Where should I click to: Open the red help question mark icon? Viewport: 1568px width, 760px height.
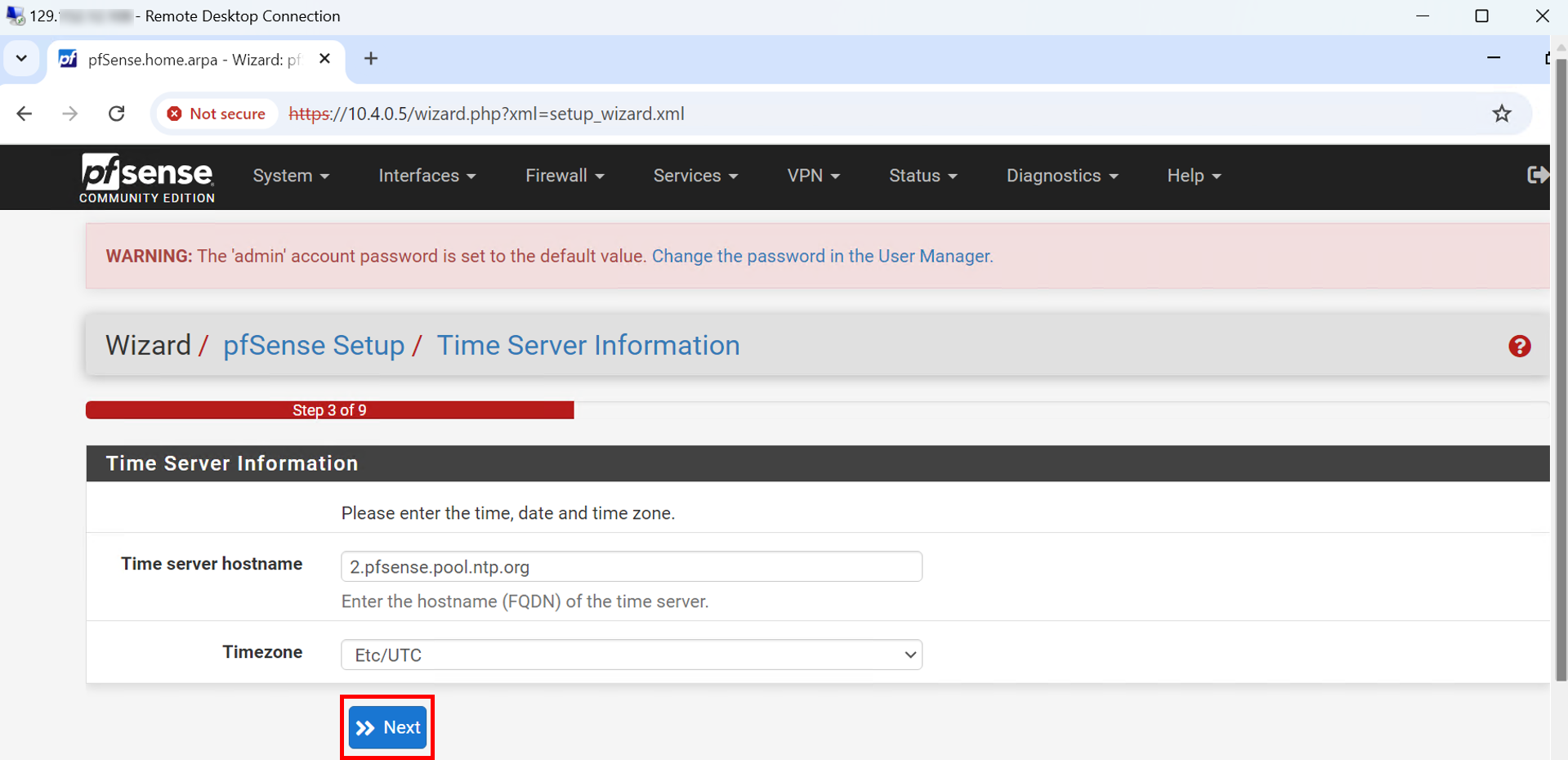1520,346
